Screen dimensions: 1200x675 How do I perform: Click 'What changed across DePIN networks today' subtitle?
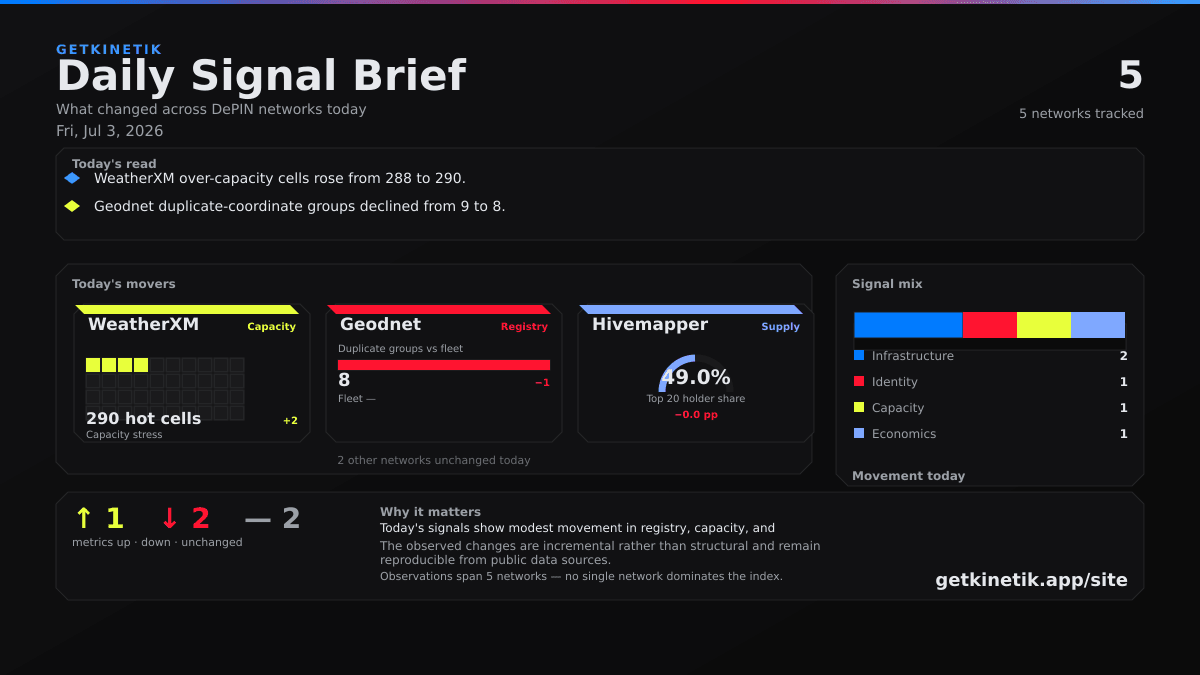pyautogui.click(x=211, y=110)
